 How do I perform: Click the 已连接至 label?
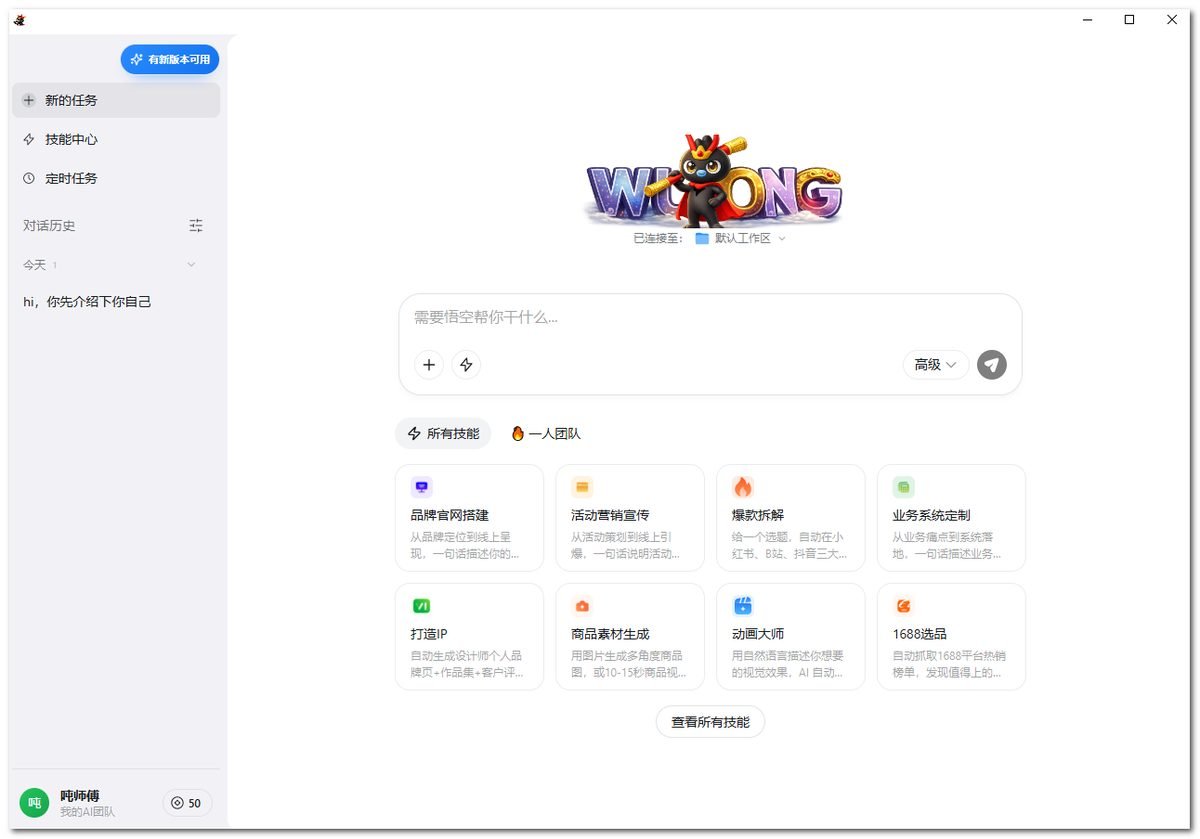[658, 239]
